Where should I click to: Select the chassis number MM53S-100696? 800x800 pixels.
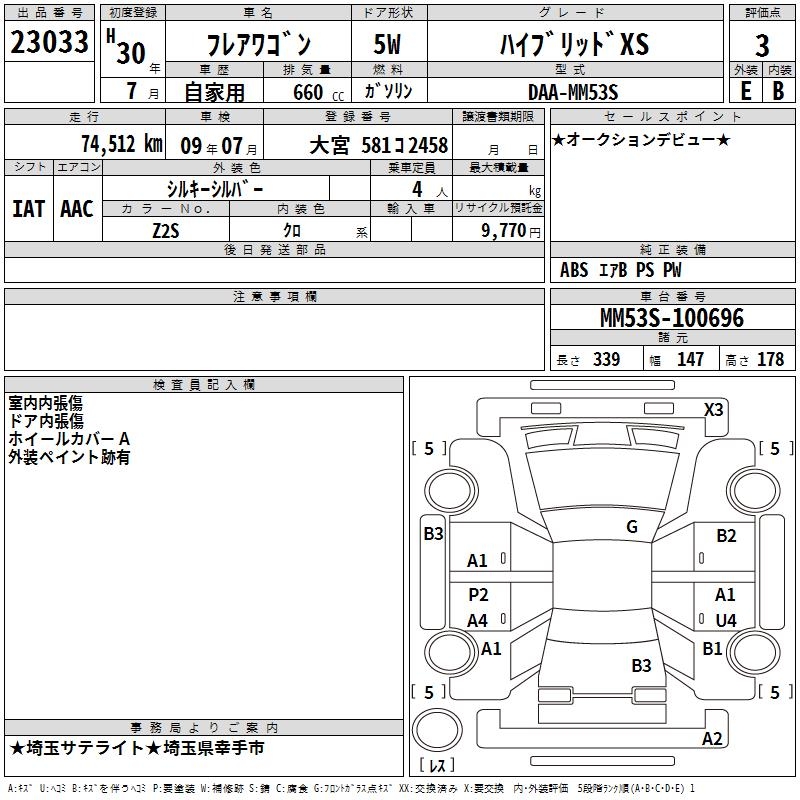(x=671, y=318)
